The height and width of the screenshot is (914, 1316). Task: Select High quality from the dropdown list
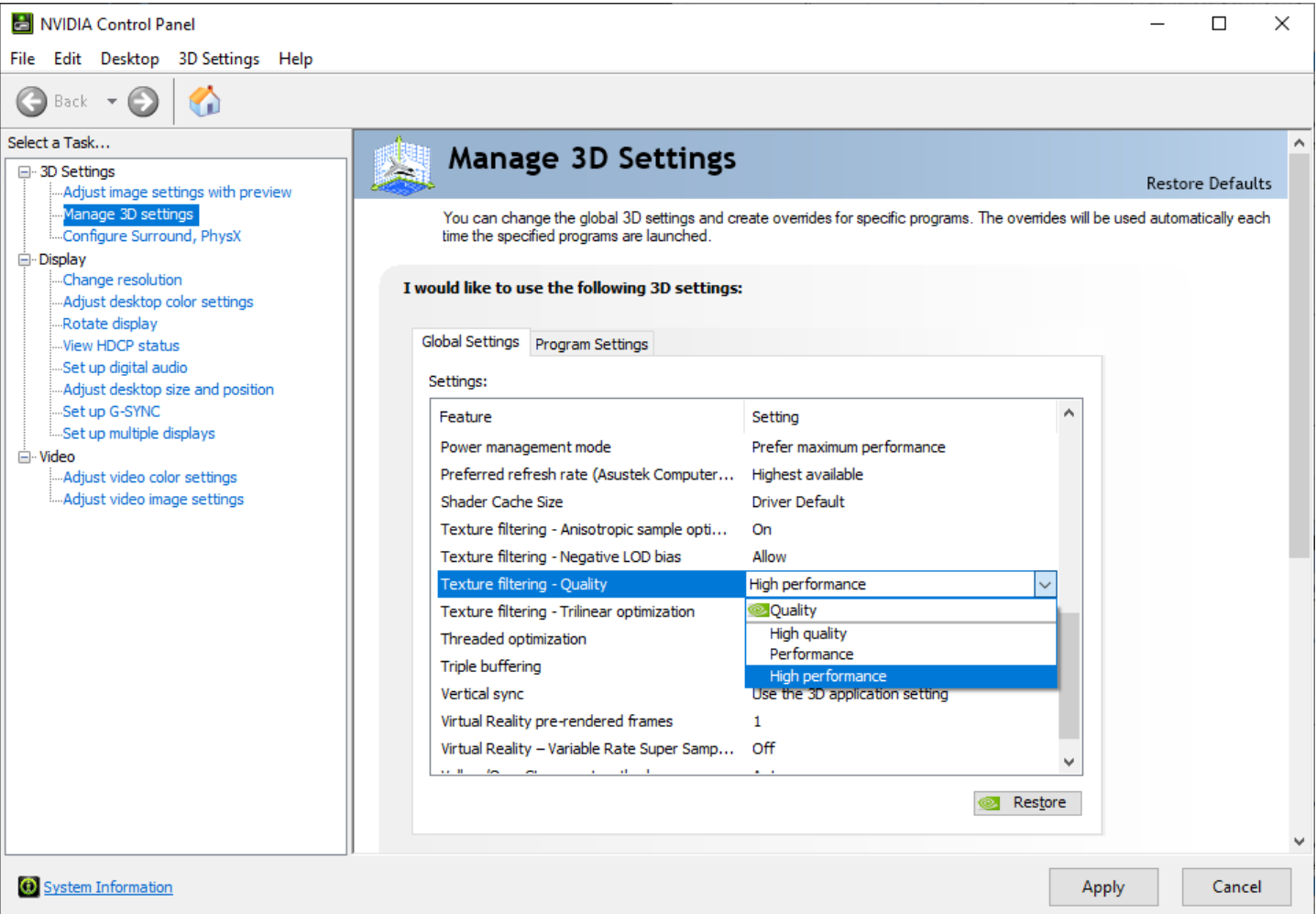pos(807,633)
